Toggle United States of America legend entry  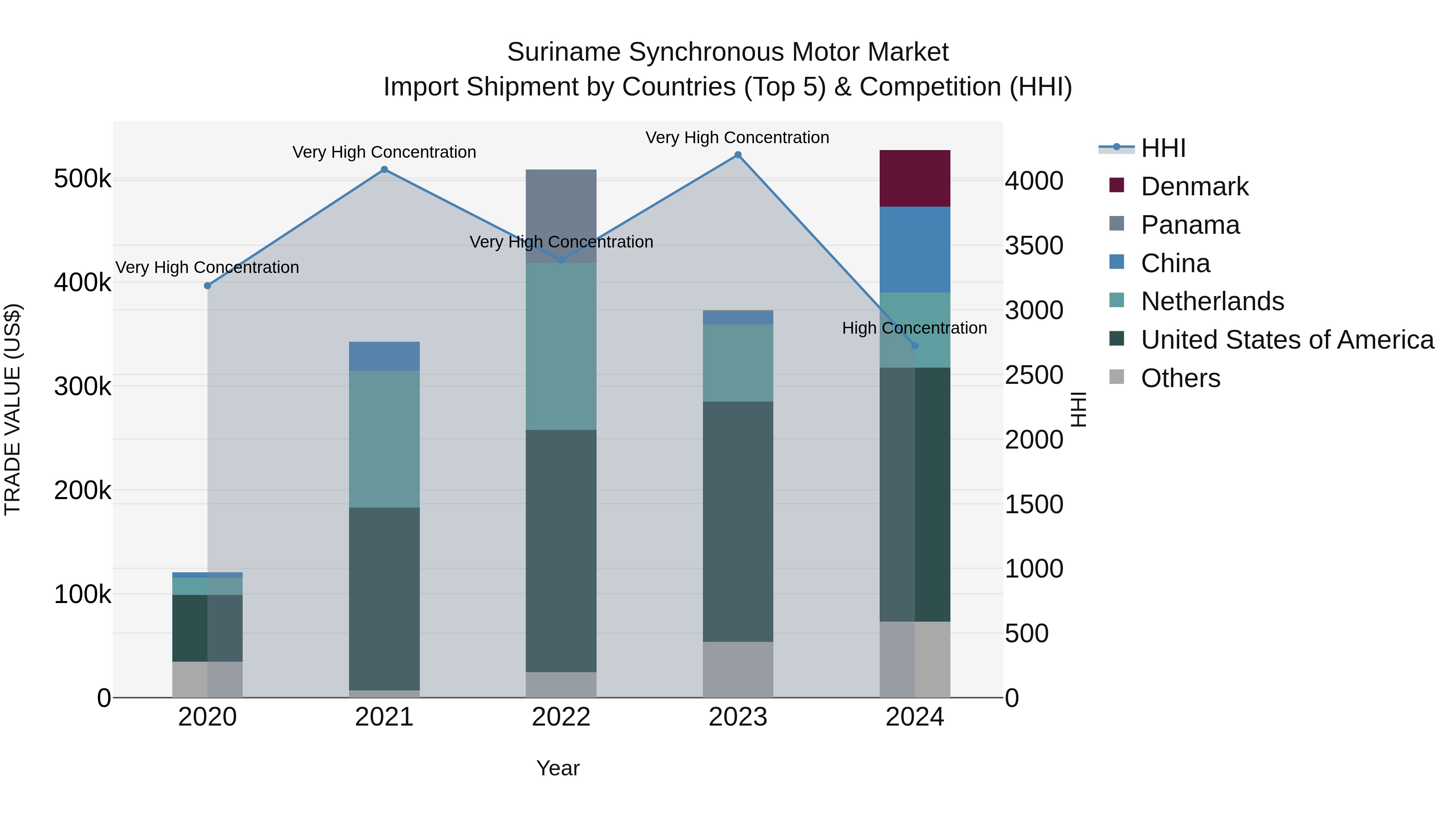(x=1272, y=340)
